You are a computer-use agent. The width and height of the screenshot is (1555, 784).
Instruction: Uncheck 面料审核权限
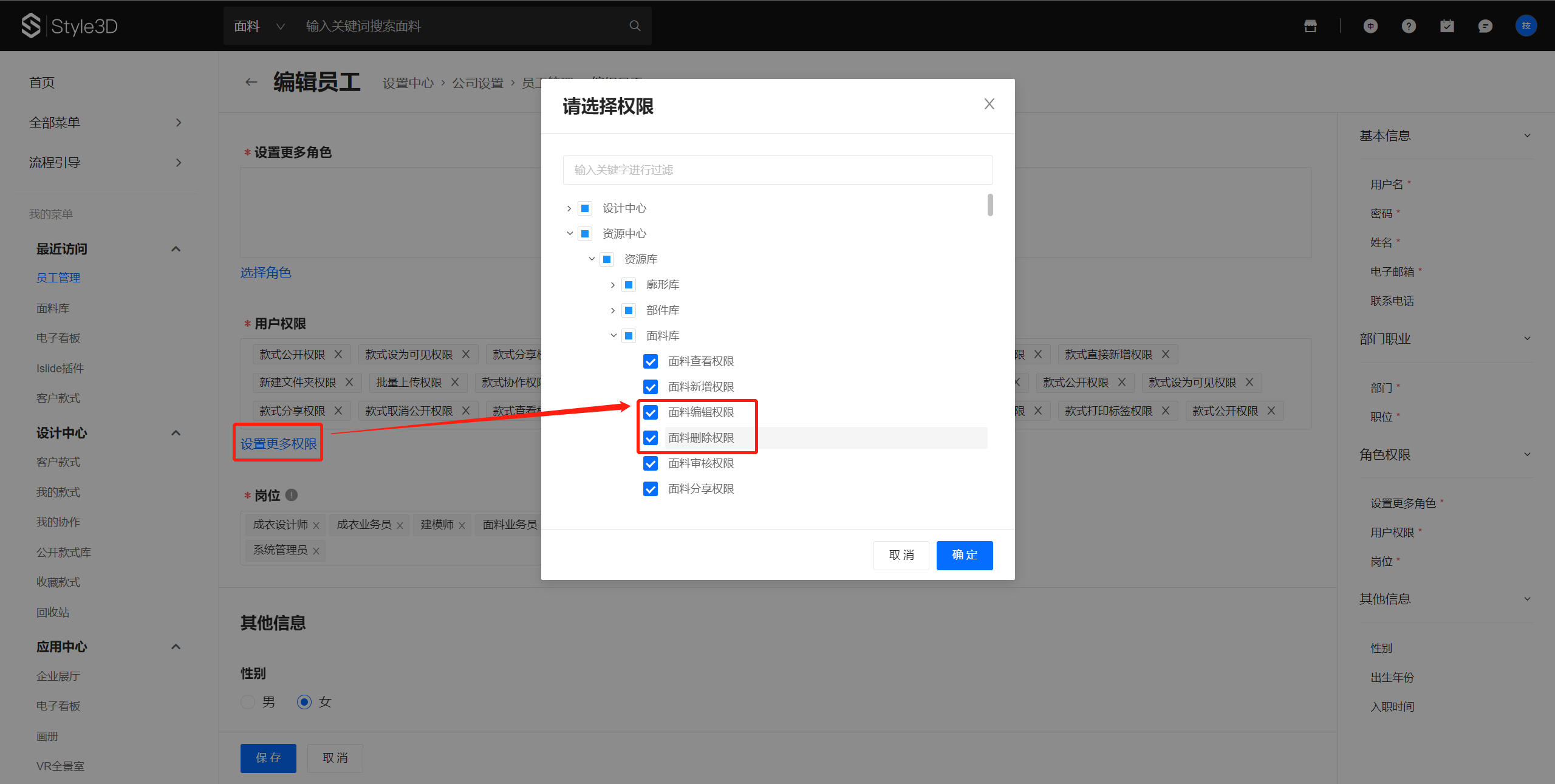(651, 463)
